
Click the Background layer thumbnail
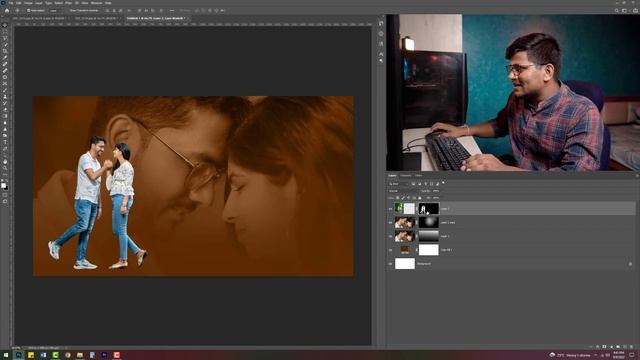click(405, 264)
